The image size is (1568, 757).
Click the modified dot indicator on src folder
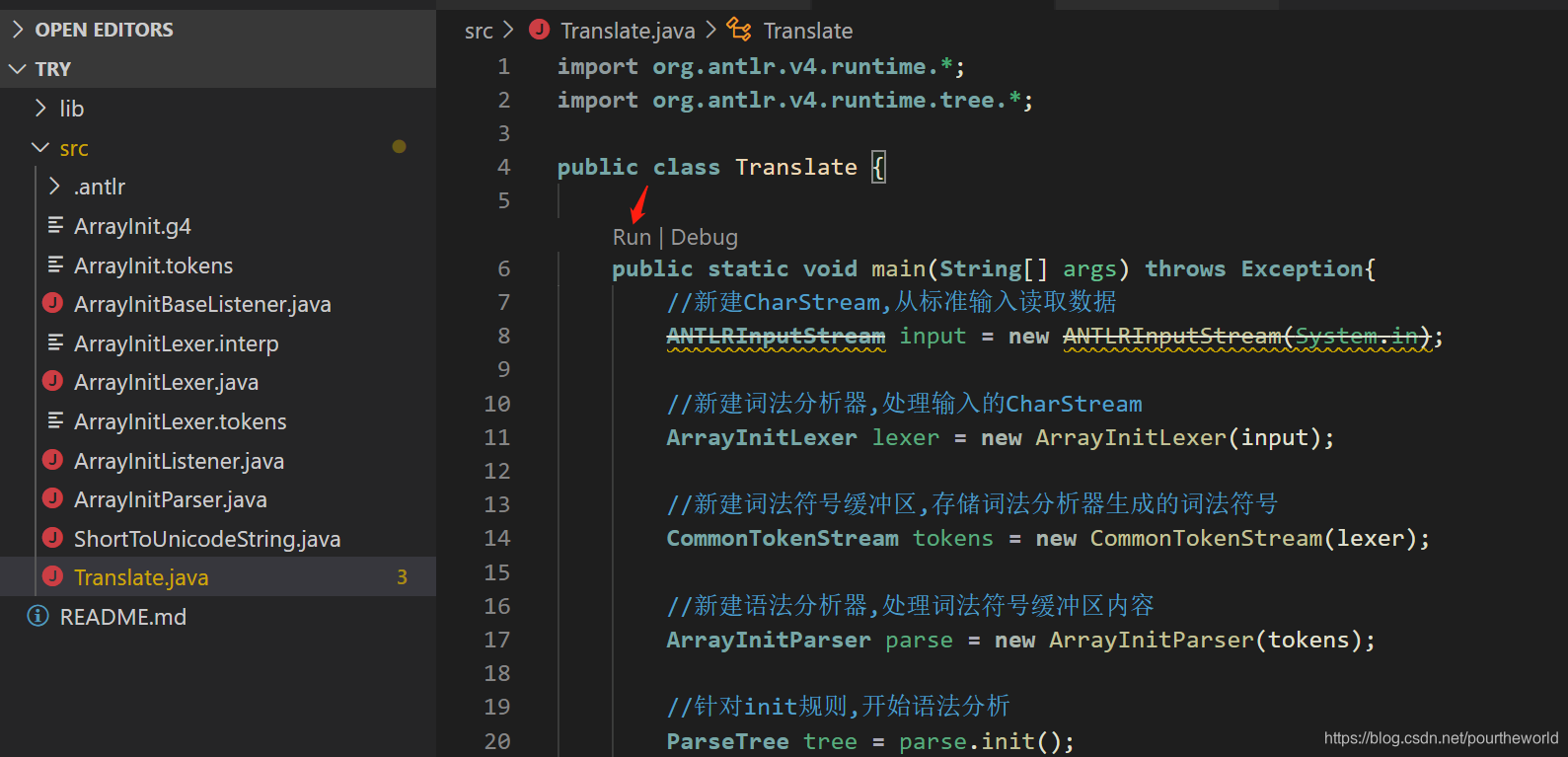399,147
